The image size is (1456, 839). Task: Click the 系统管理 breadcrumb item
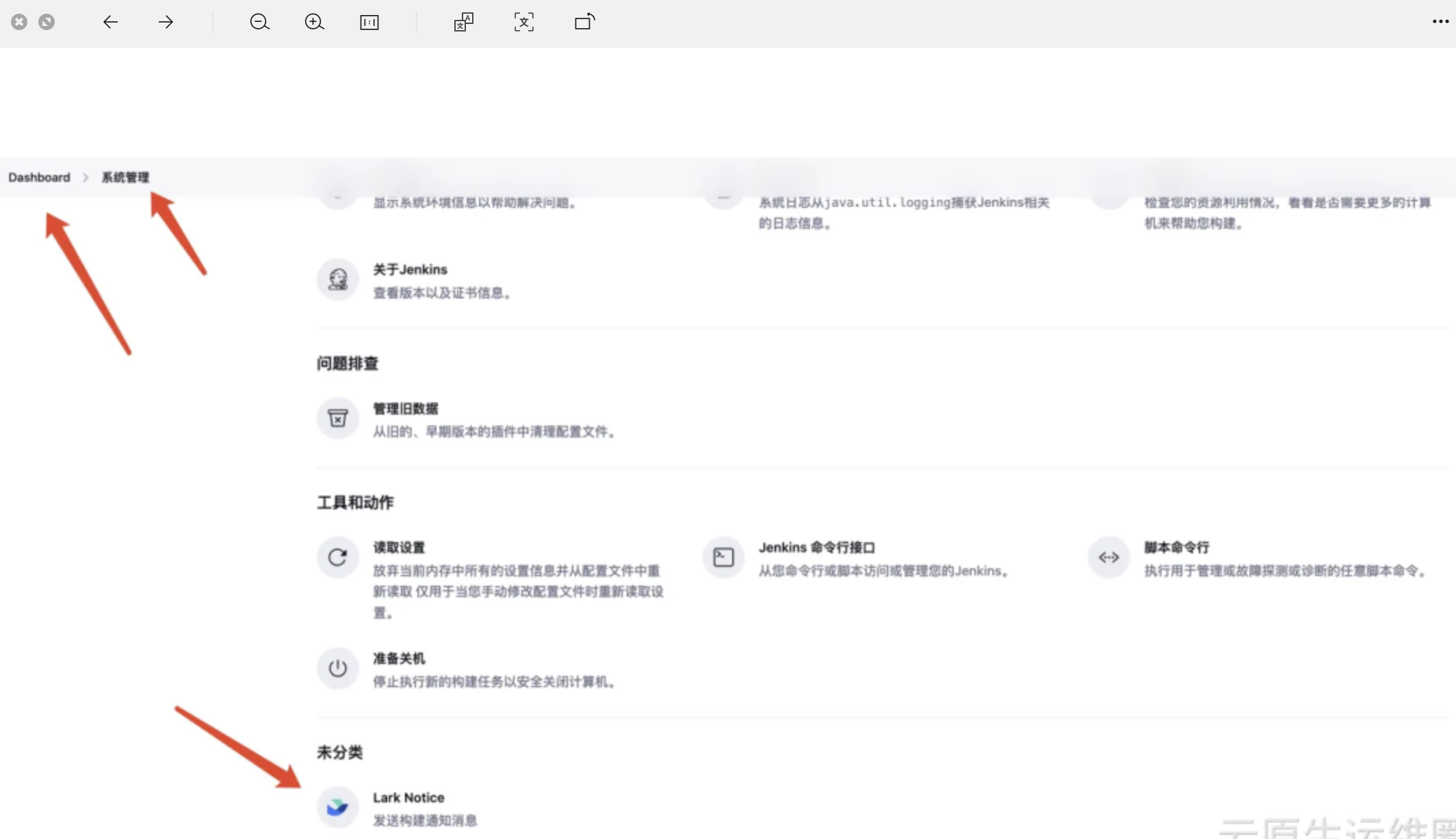pyautogui.click(x=125, y=177)
